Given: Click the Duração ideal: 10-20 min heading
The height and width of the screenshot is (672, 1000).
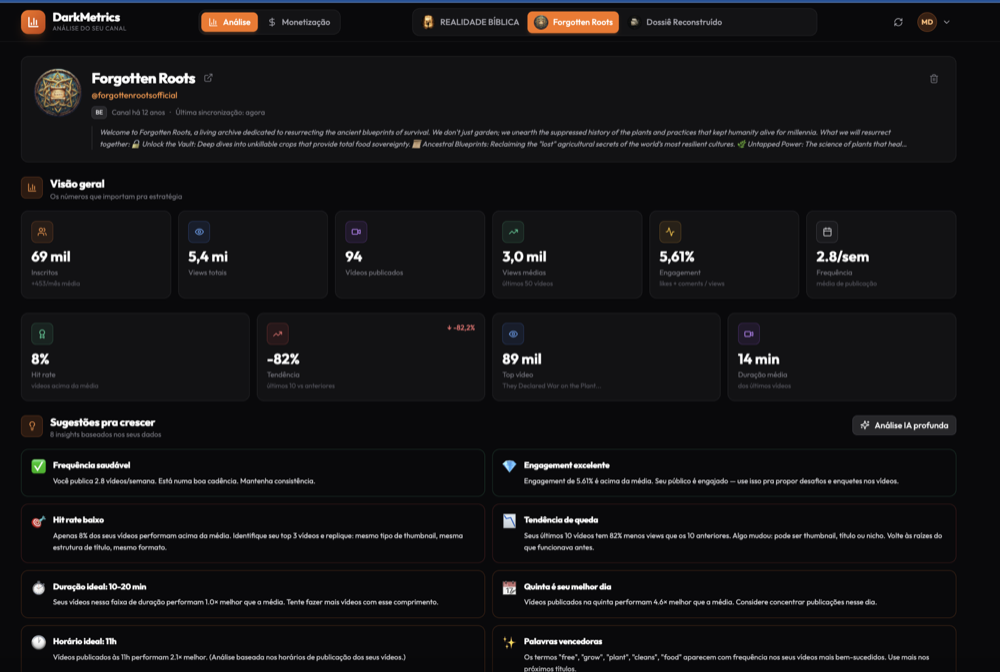Looking at the screenshot, I should click(99, 587).
